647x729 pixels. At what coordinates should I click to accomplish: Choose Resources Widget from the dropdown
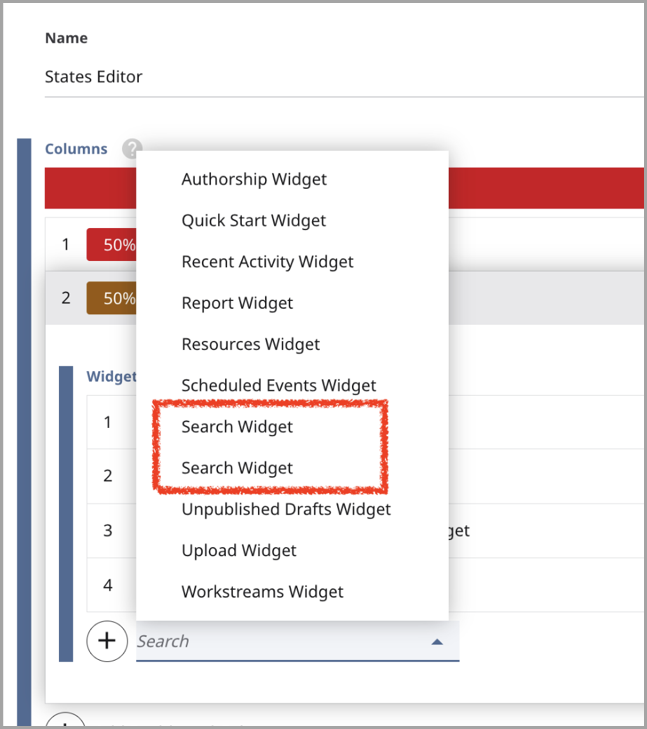pyautogui.click(x=251, y=344)
